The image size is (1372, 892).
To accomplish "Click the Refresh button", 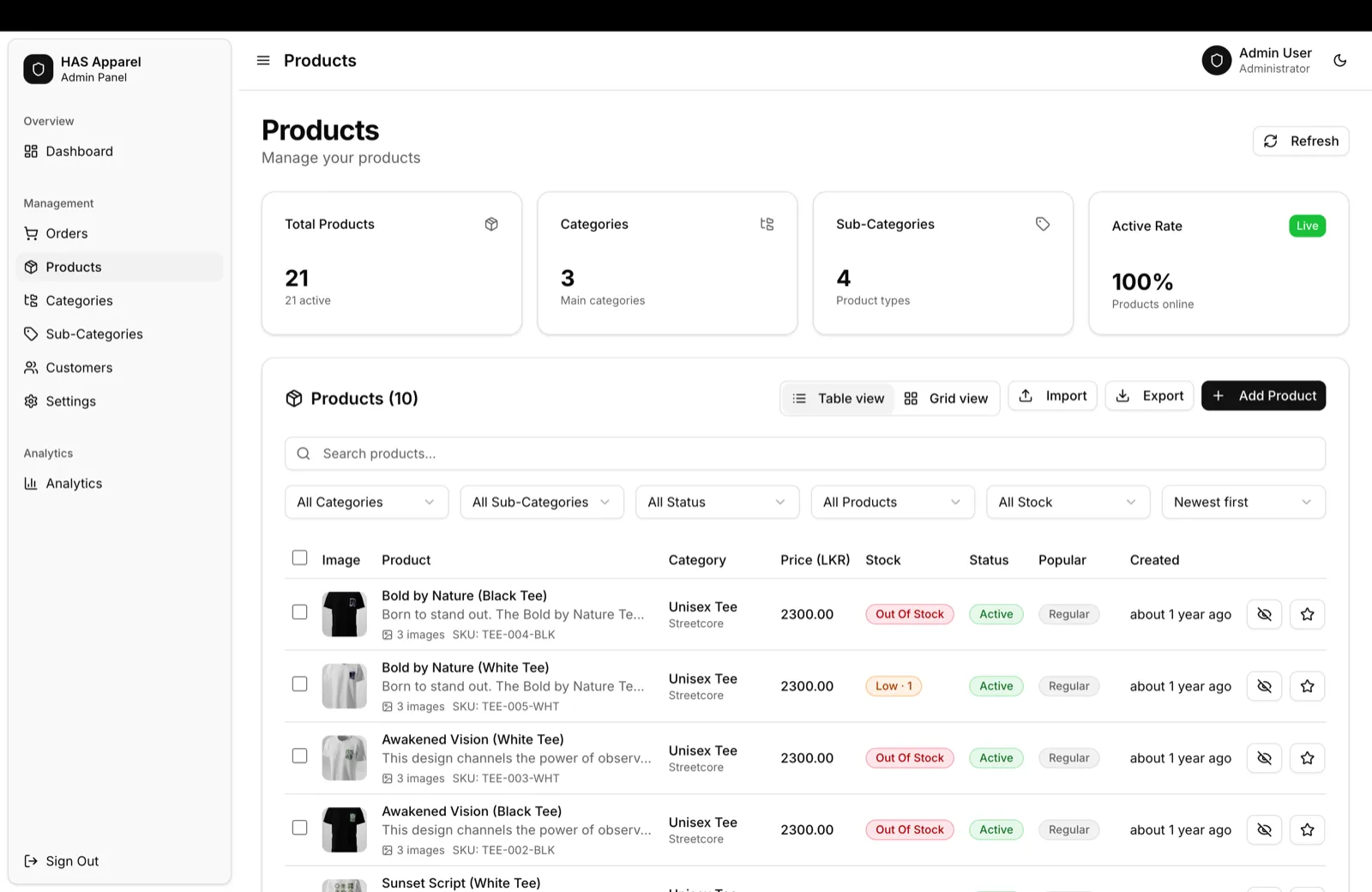I will [1301, 142].
